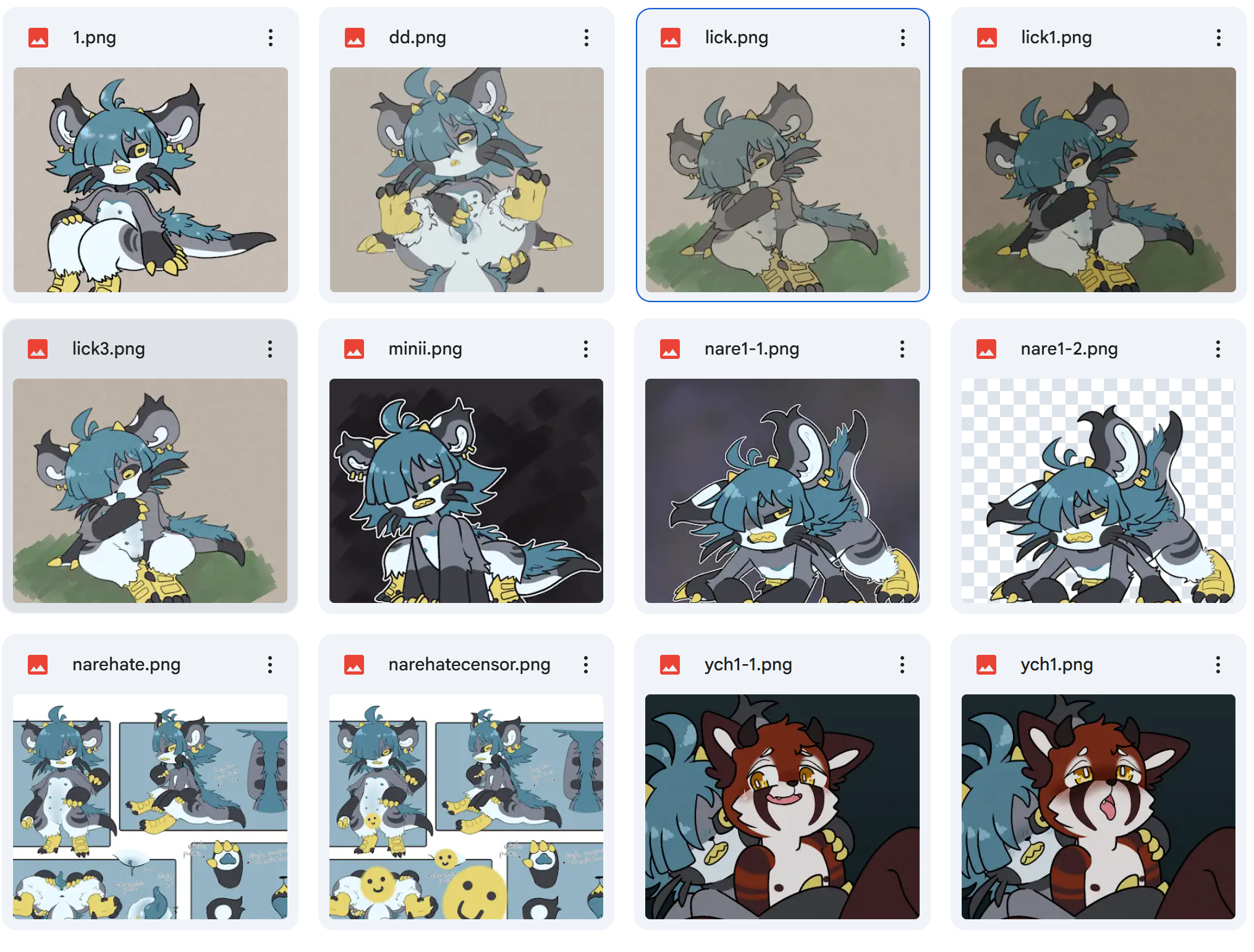1254x952 pixels.
Task: Show the options menu for lick3.png
Action: pyautogui.click(x=270, y=349)
